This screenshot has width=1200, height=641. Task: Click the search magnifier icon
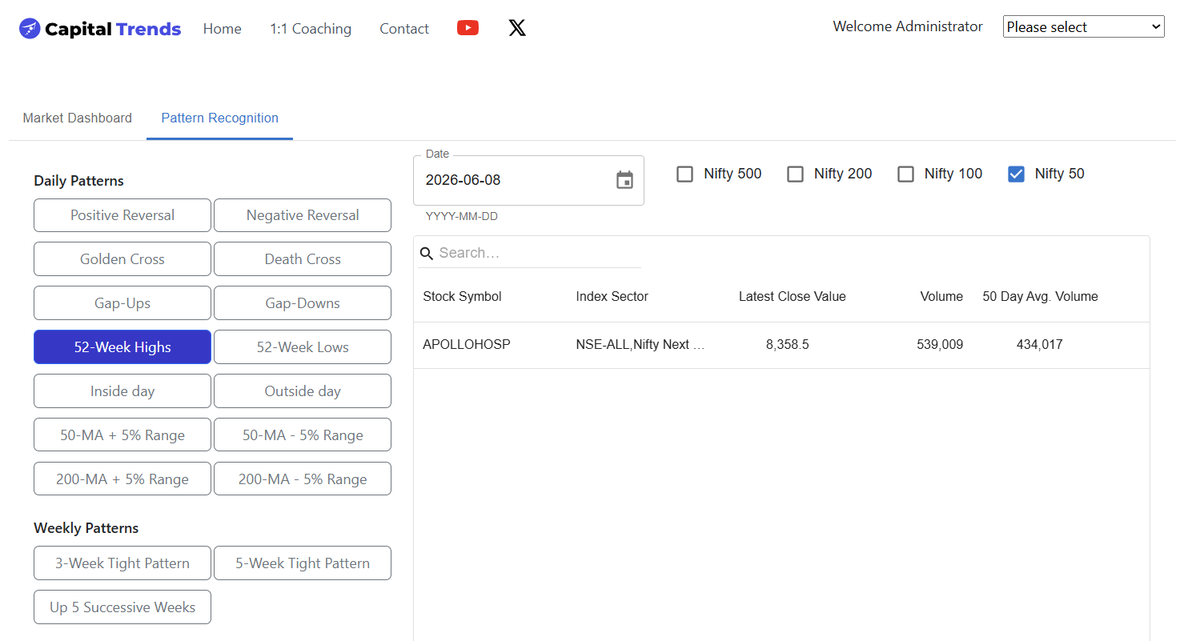[x=427, y=254]
